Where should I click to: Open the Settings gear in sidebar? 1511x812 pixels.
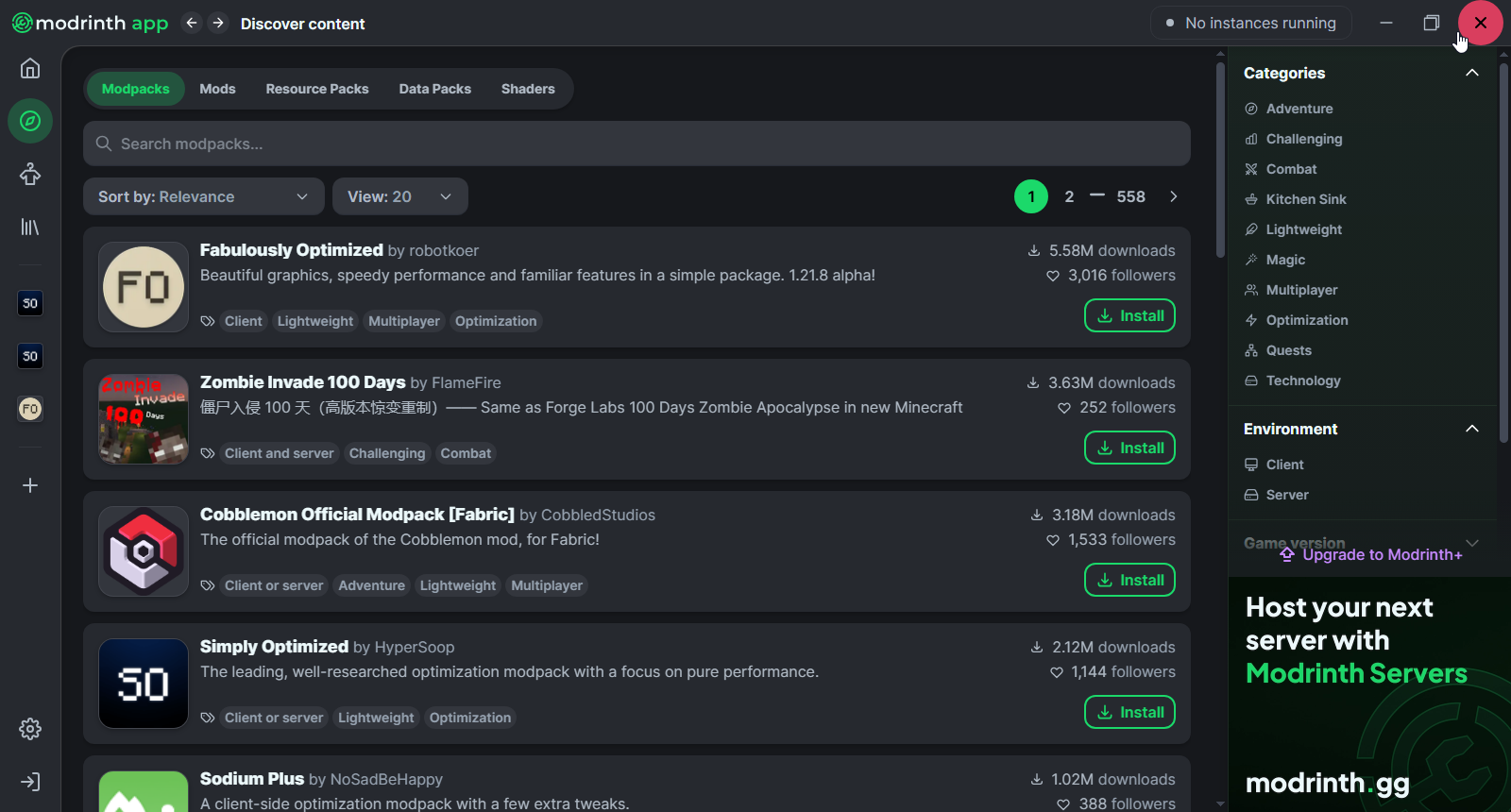30,729
